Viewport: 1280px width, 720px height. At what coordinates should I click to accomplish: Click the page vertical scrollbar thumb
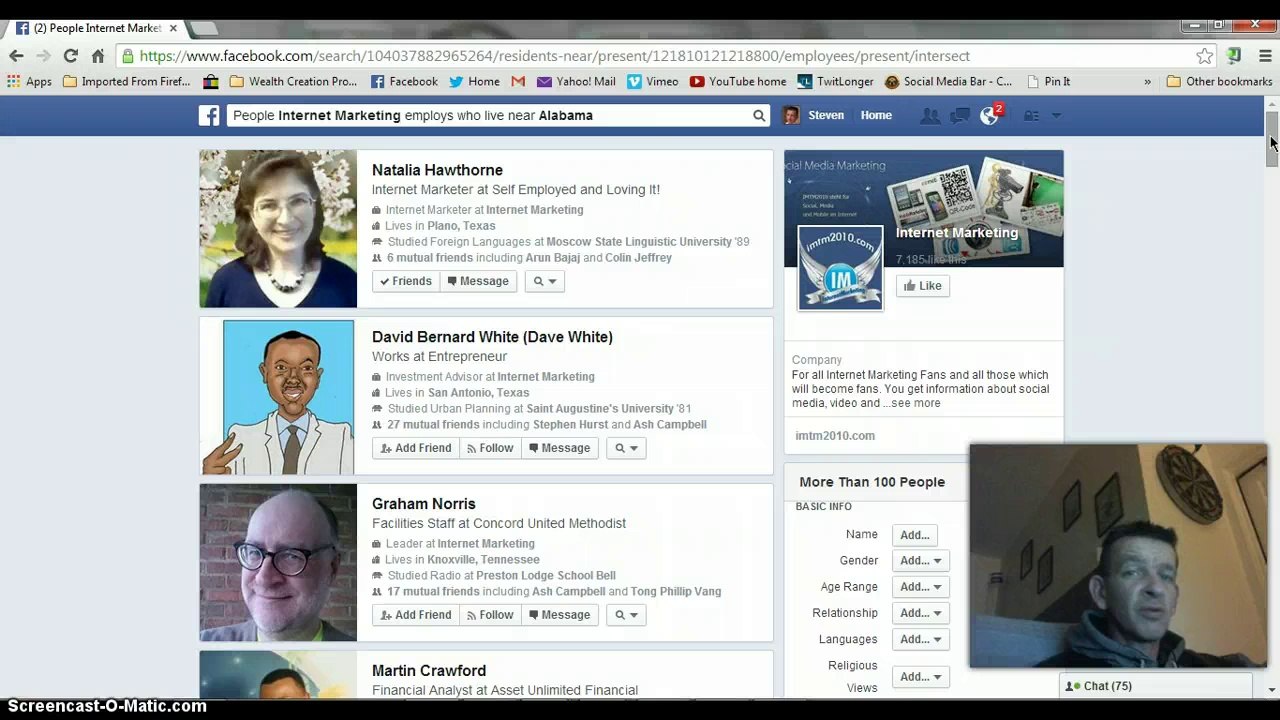tap(1272, 138)
